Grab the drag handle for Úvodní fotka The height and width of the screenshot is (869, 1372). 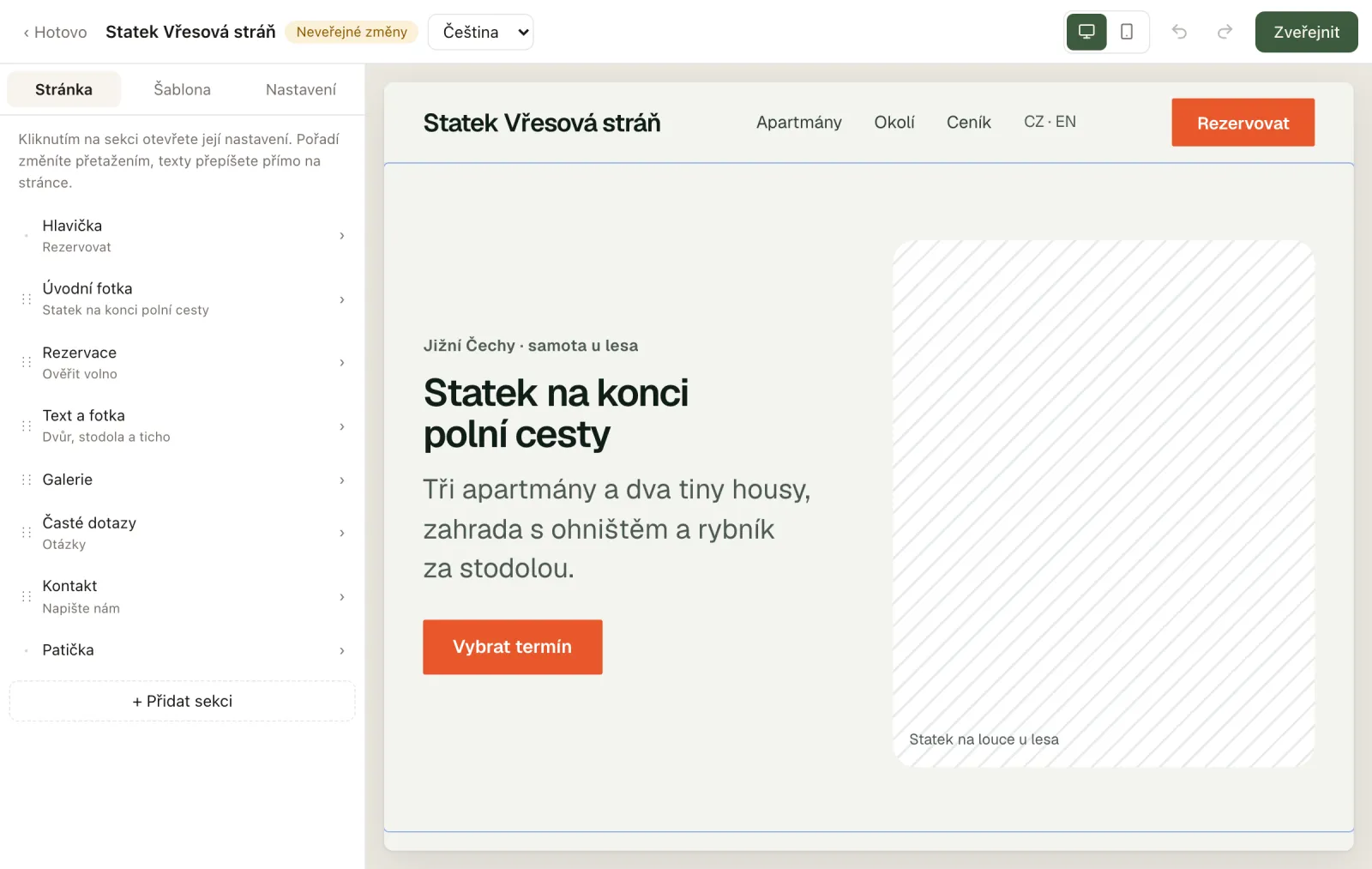(27, 299)
